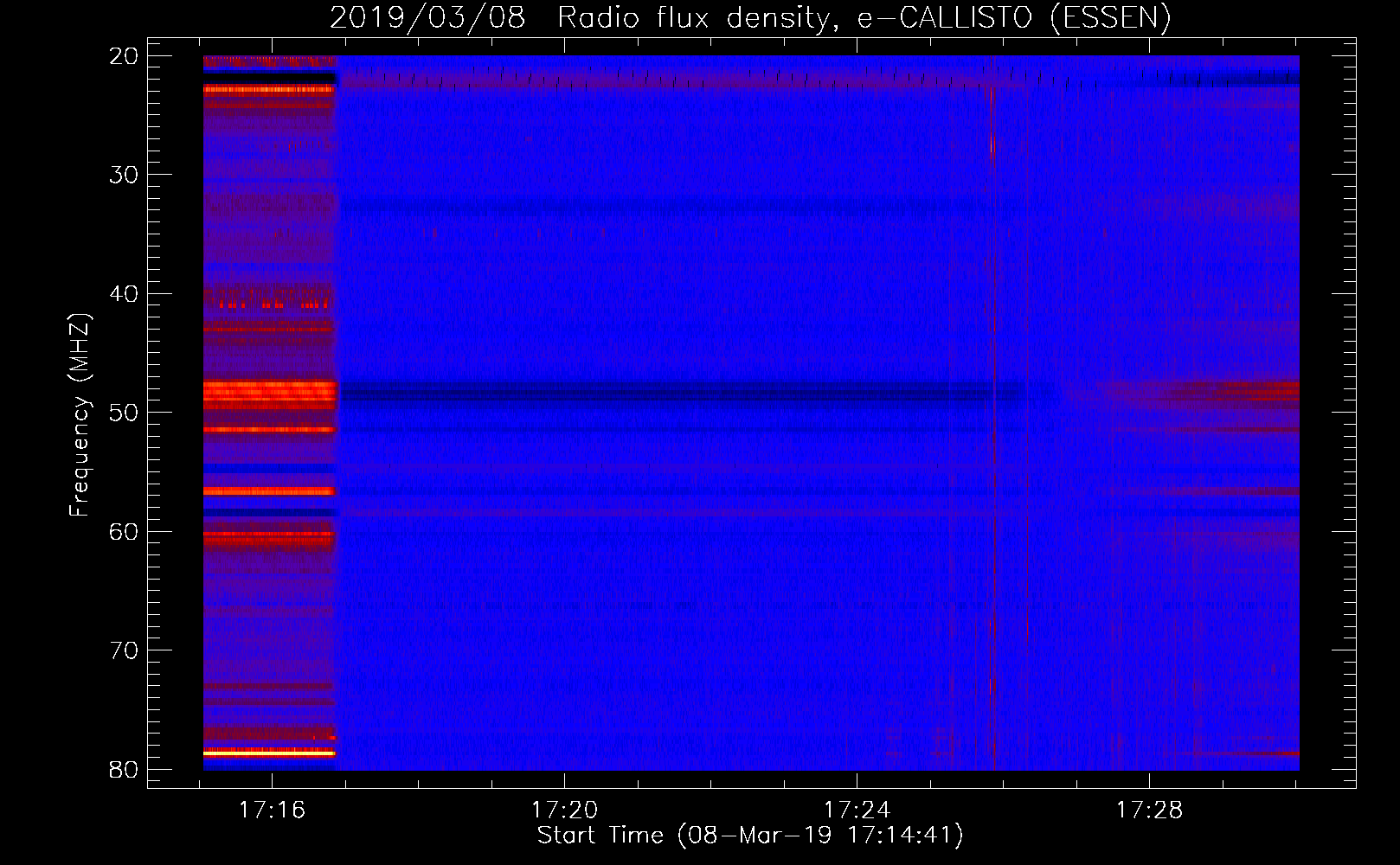This screenshot has height=865, width=1400.
Task: Click the frequency axis label '30'
Action: pos(124,175)
